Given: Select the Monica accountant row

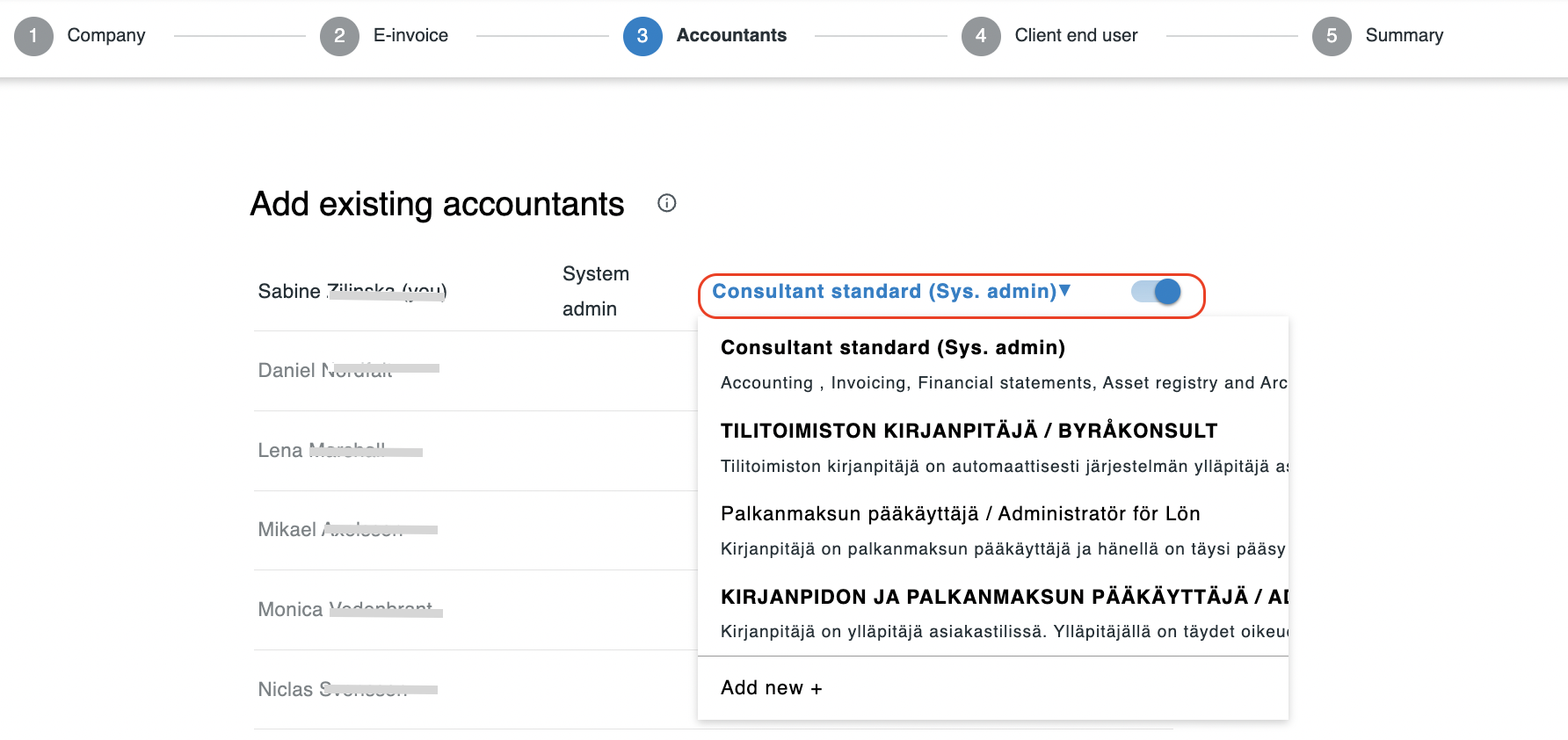Looking at the screenshot, I should tap(350, 610).
